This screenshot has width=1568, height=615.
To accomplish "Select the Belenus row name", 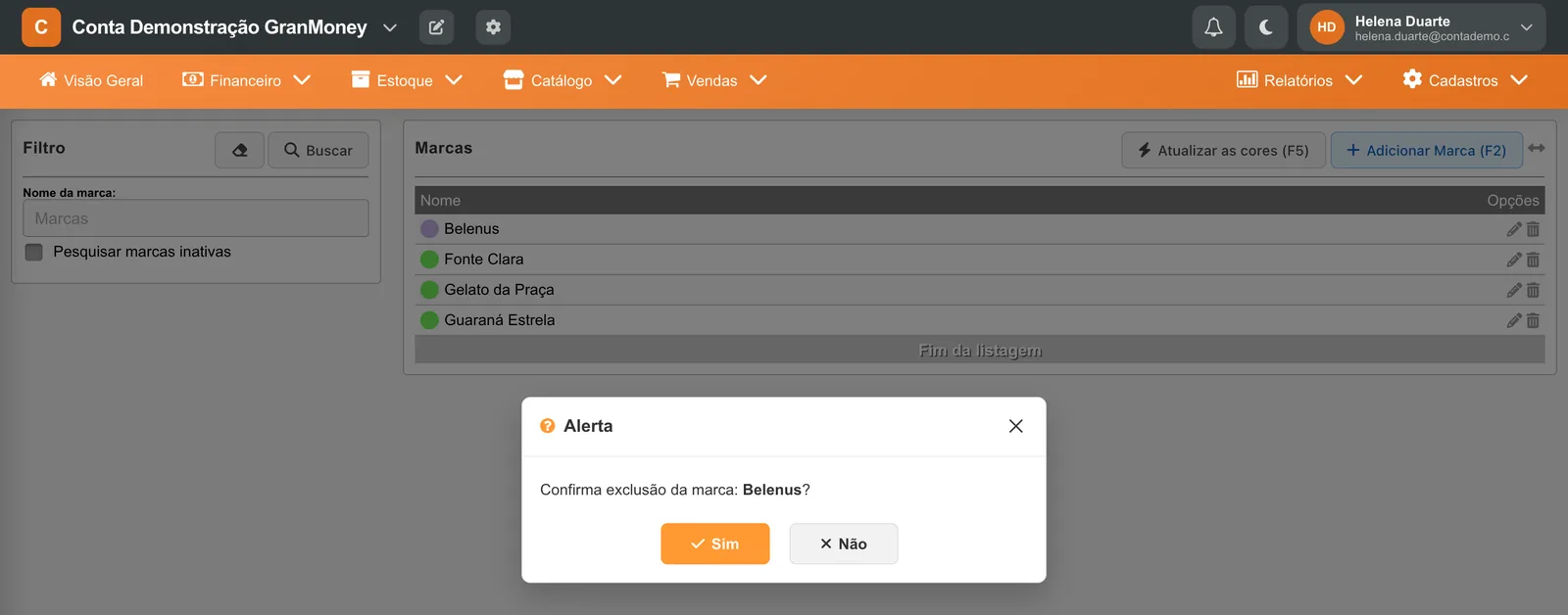I will pyautogui.click(x=471, y=229).
